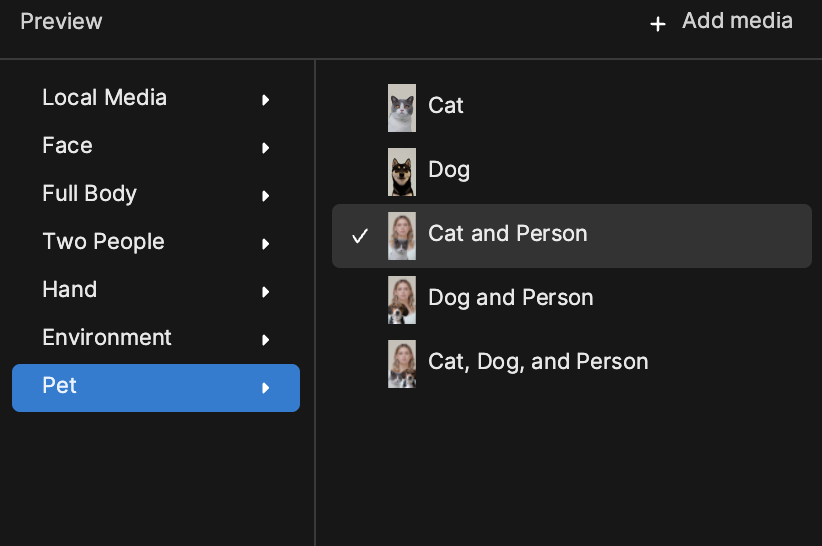Click the Dog and Person thumbnail image

[x=402, y=300]
